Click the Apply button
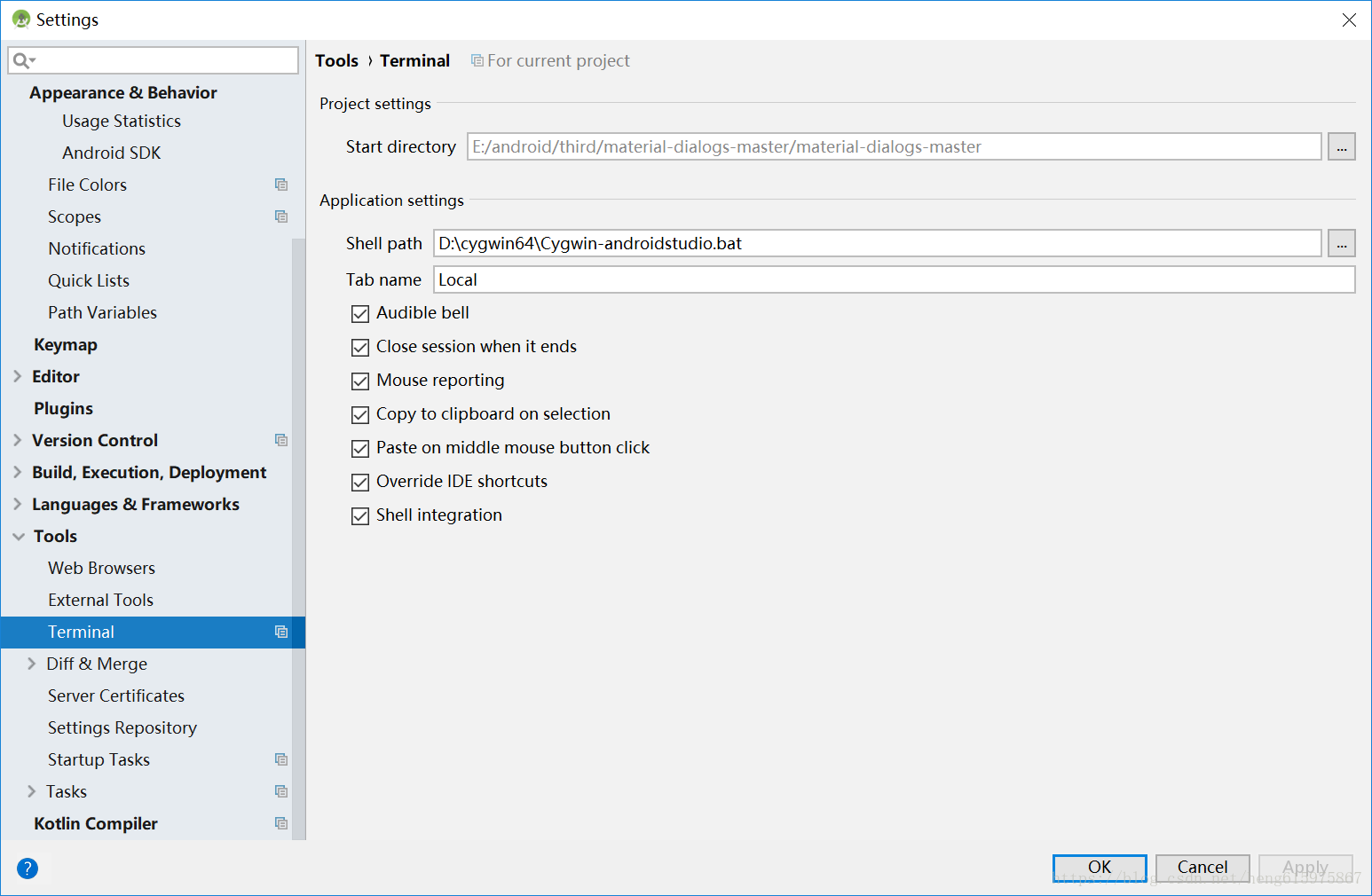The width and height of the screenshot is (1372, 896). click(1305, 867)
